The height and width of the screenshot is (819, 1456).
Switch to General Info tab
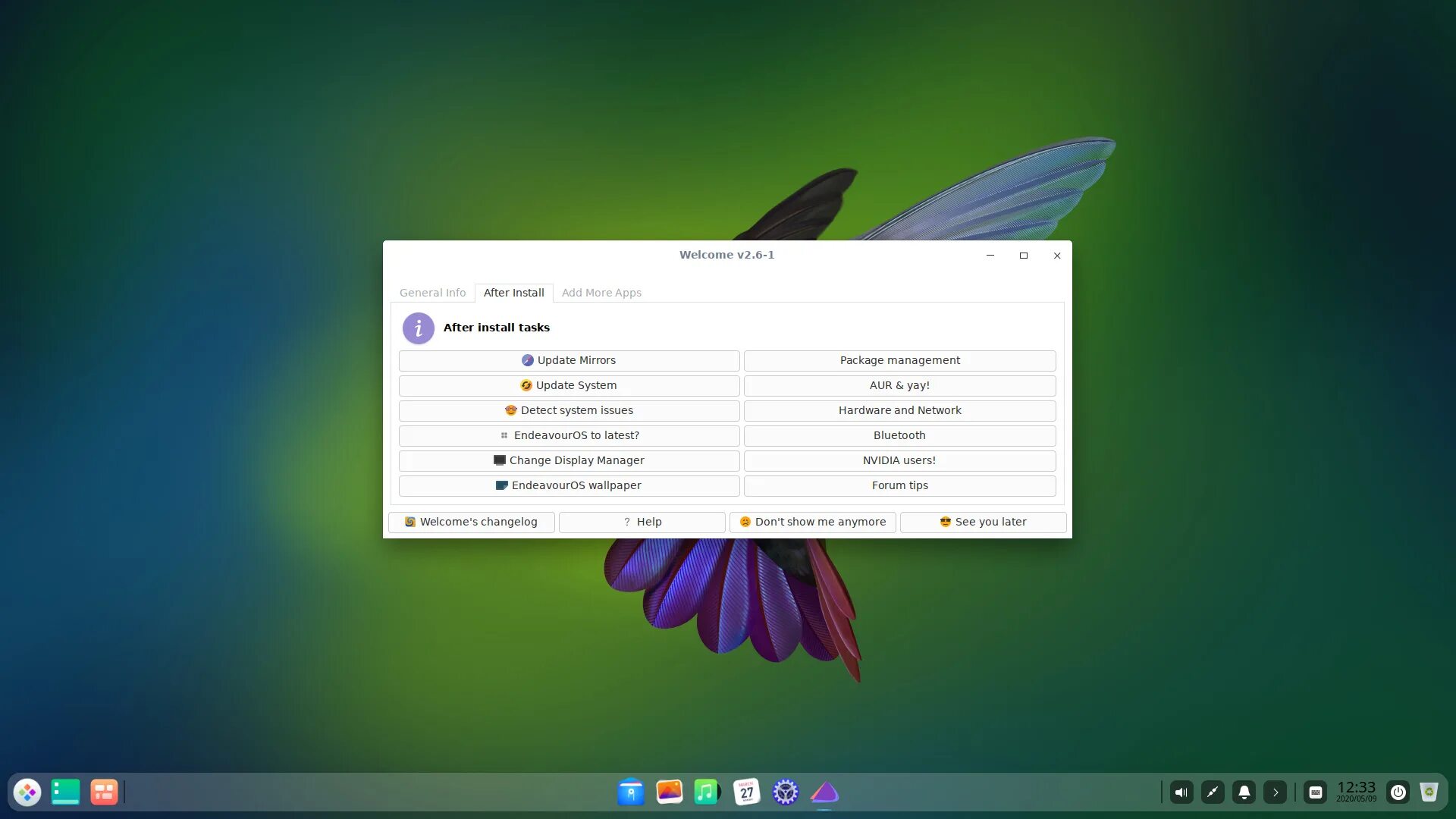(x=432, y=293)
